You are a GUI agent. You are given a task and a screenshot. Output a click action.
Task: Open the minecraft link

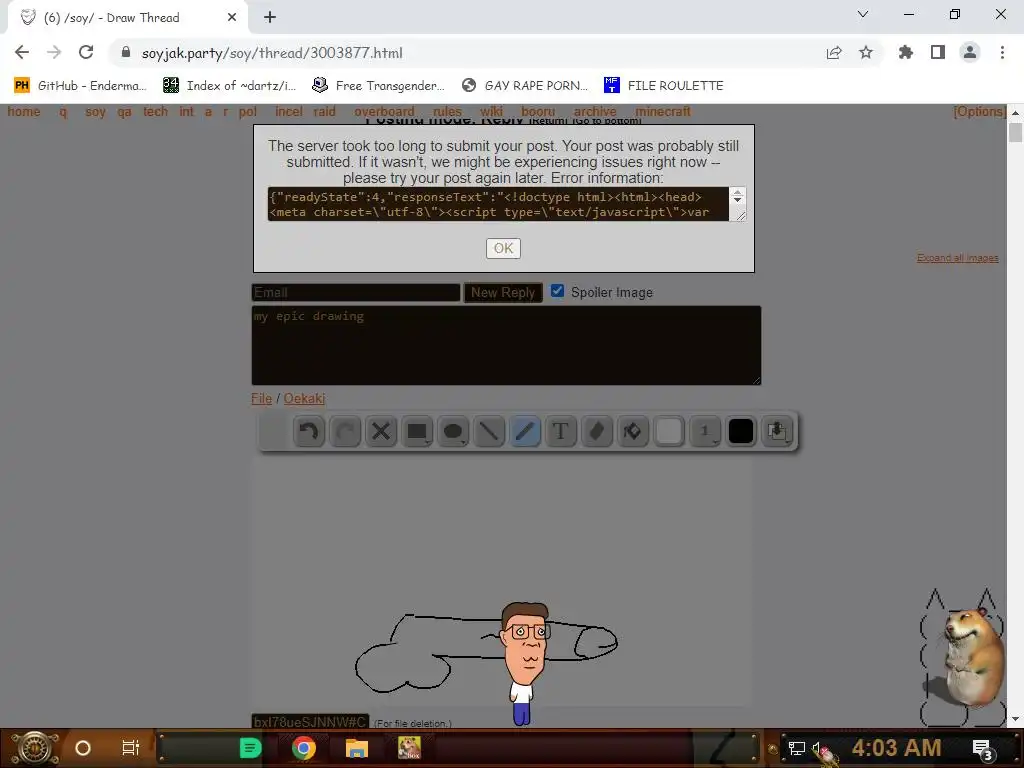pyautogui.click(x=663, y=112)
